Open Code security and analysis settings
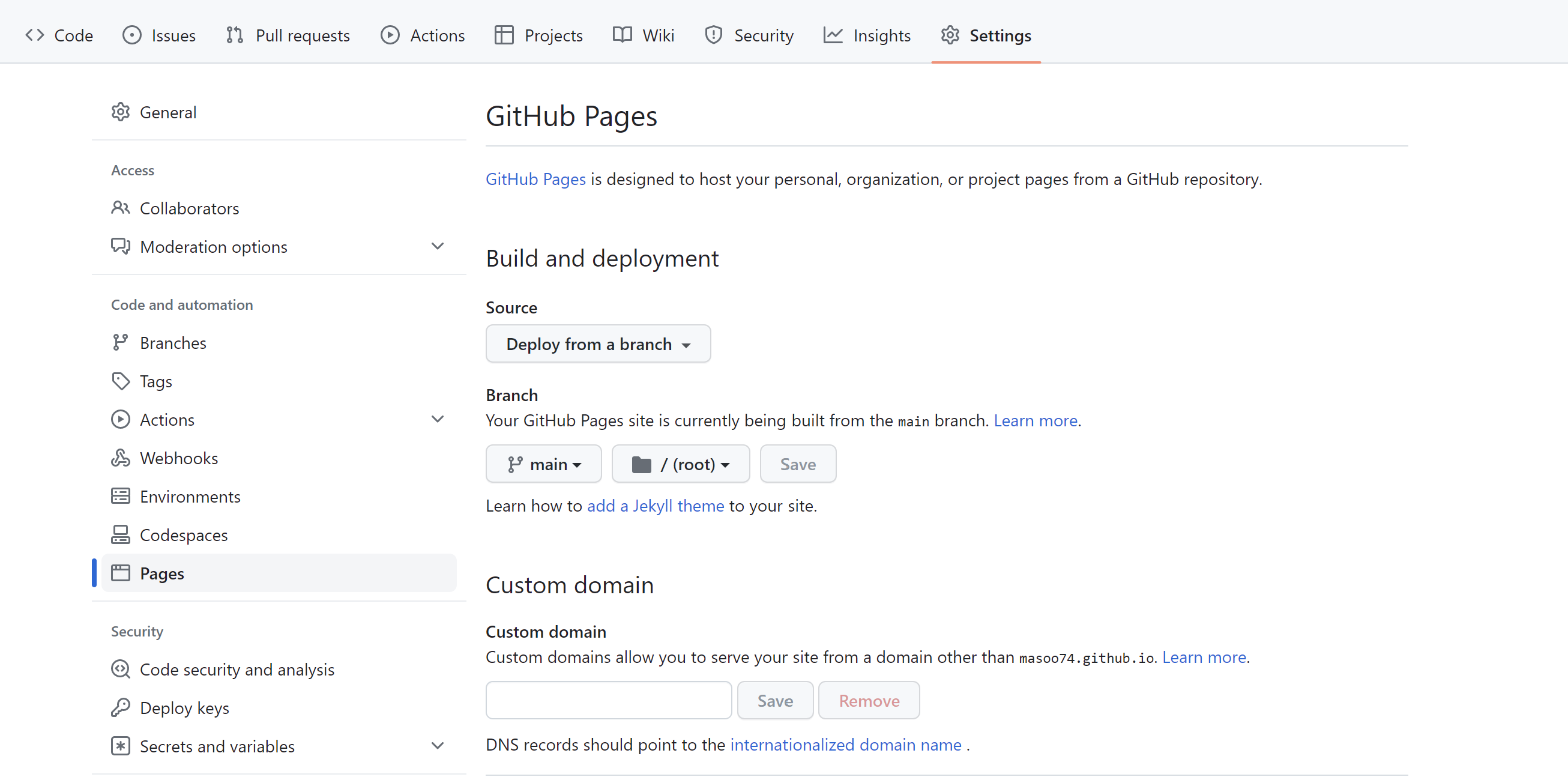 click(279, 669)
